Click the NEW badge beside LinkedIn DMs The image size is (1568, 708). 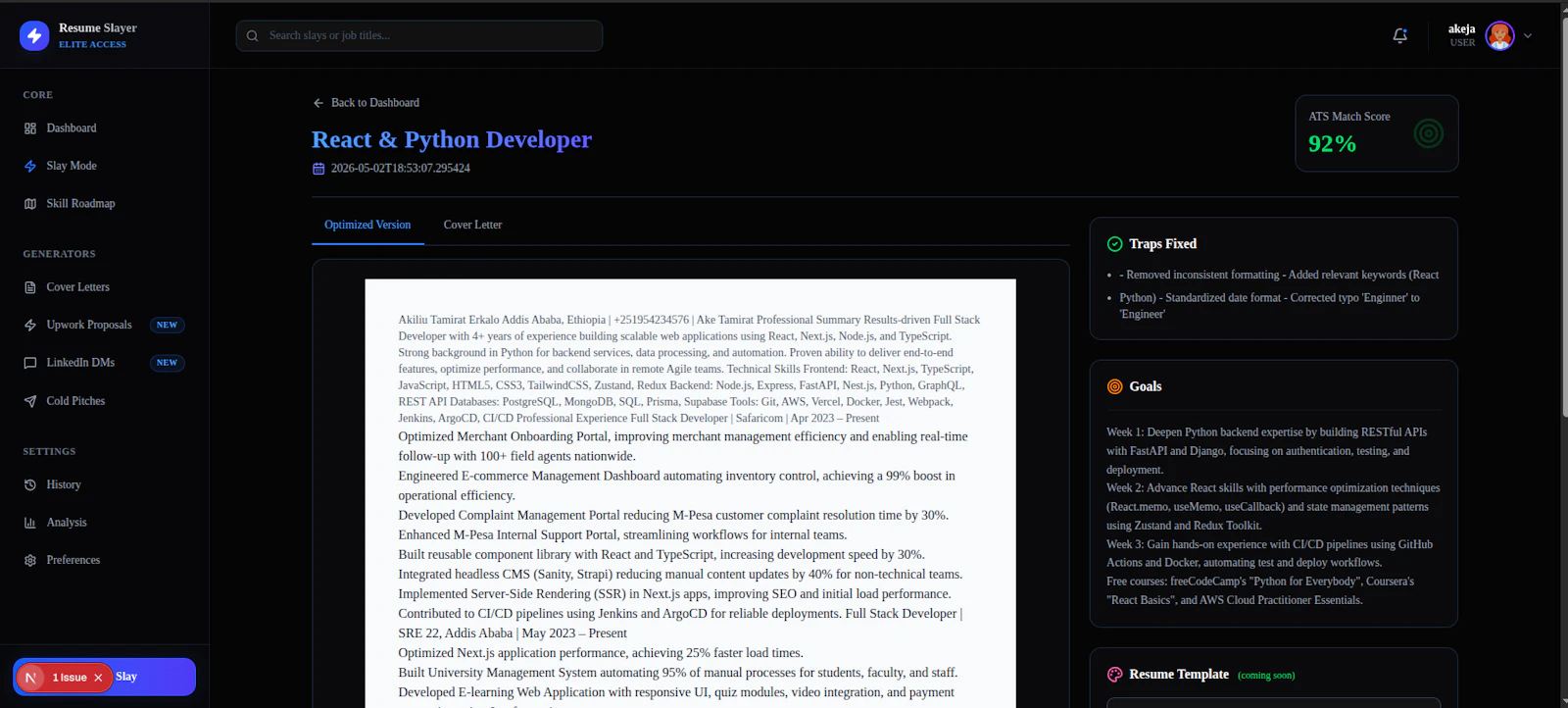(x=168, y=363)
